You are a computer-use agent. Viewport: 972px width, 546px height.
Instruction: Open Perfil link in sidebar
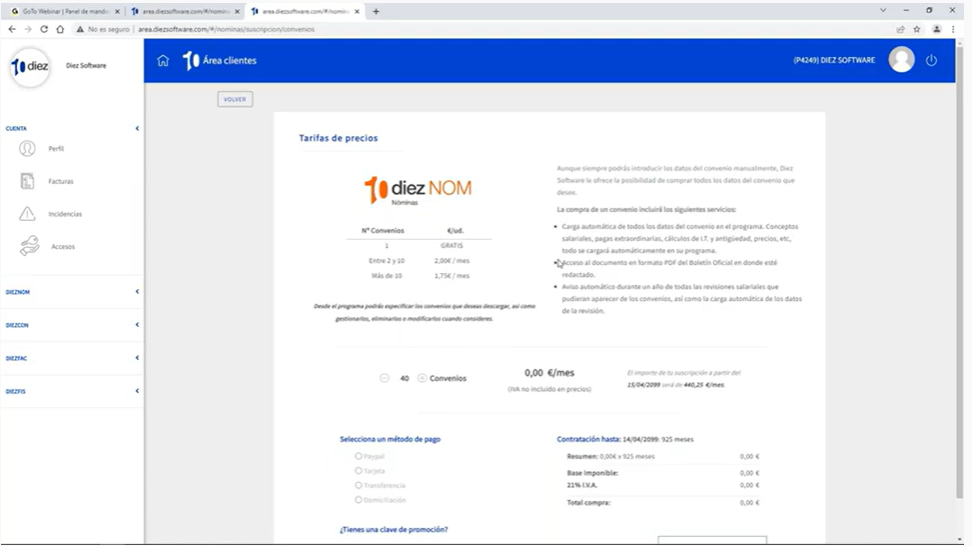(56, 149)
